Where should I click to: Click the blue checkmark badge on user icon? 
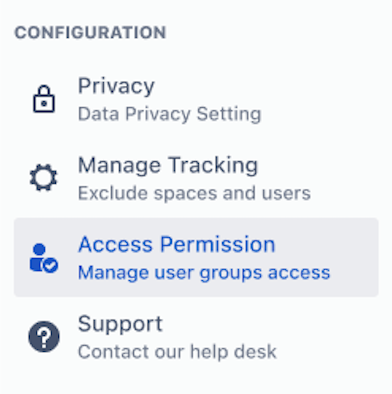click(x=51, y=266)
